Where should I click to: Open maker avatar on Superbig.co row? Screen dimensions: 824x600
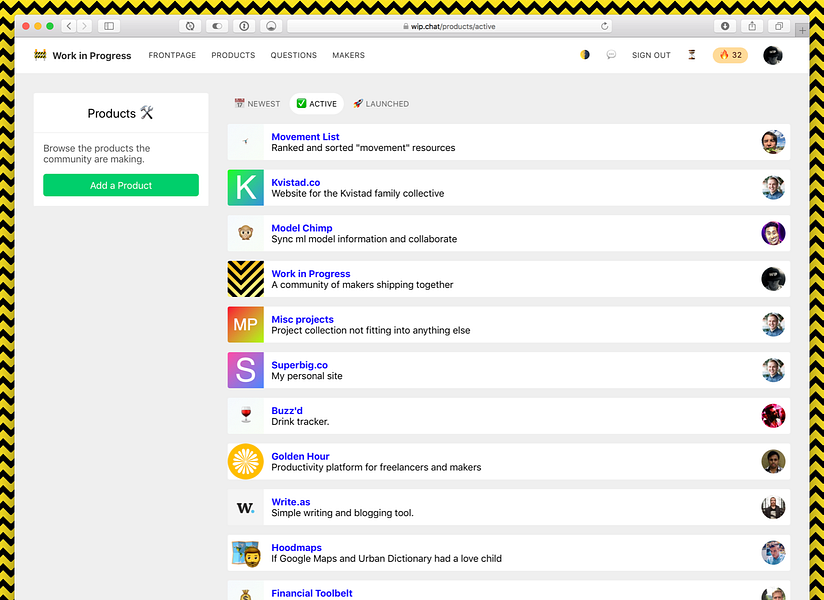pos(773,370)
